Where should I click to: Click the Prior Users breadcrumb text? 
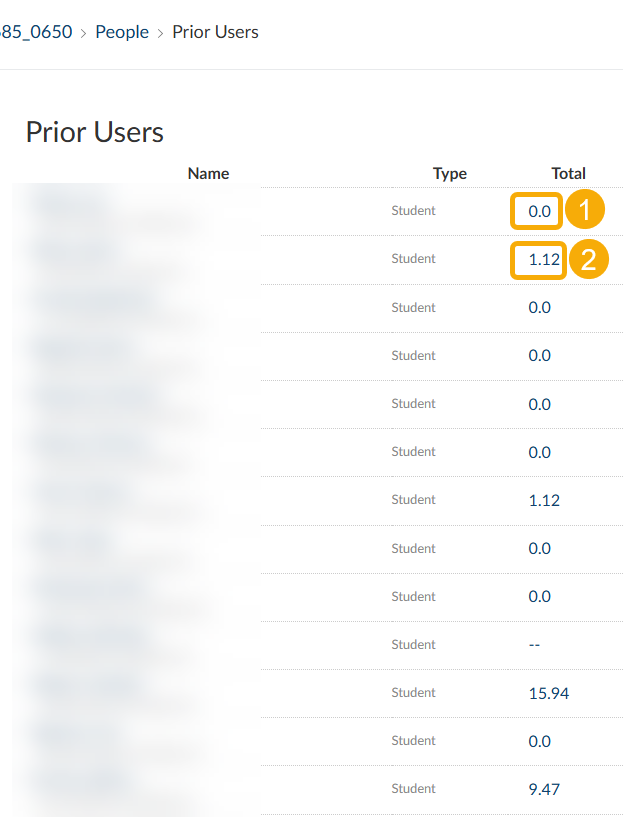215,32
